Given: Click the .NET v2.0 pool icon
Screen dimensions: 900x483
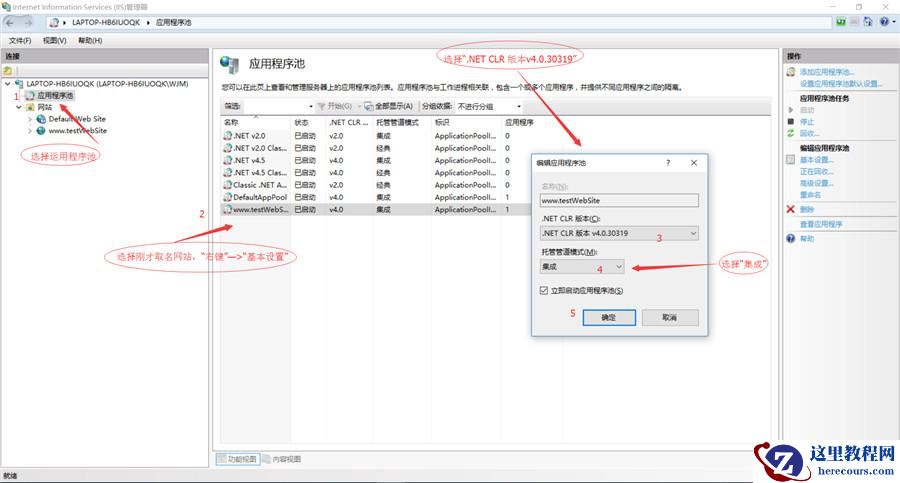Looking at the screenshot, I should pyautogui.click(x=228, y=136).
